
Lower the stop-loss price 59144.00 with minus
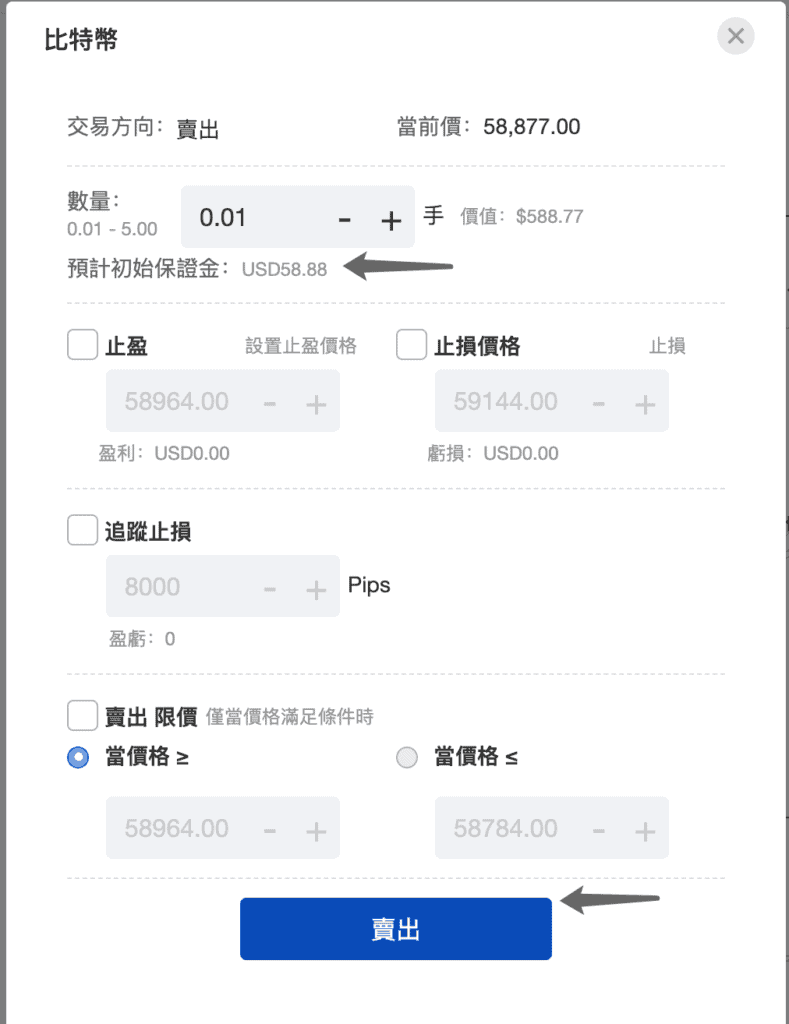(598, 404)
